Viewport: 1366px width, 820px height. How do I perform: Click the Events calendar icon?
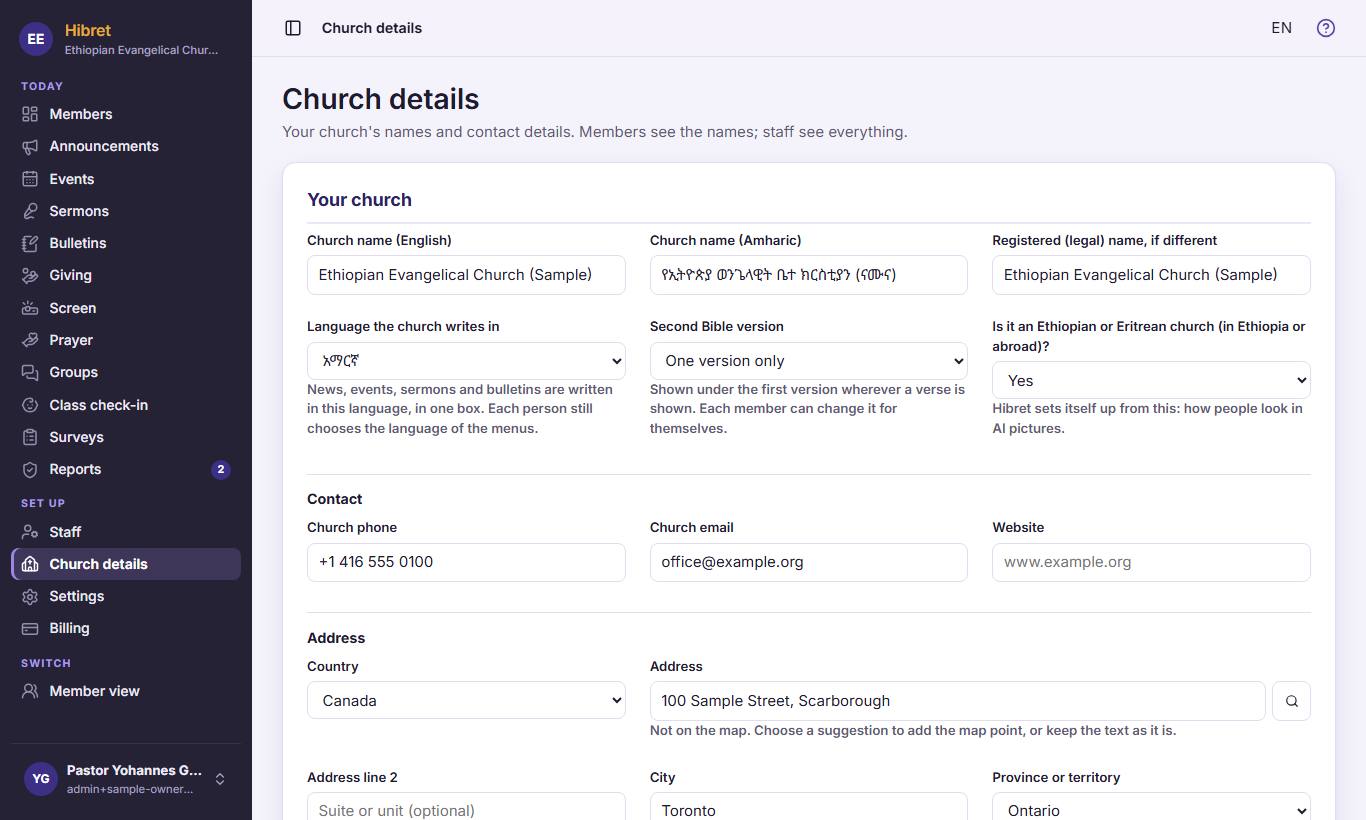(30, 179)
